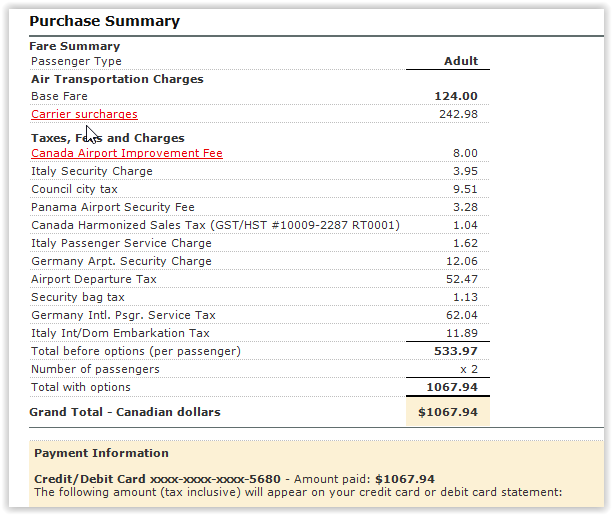
Task: Click the Panama Airport Security Fee label
Action: coord(113,207)
